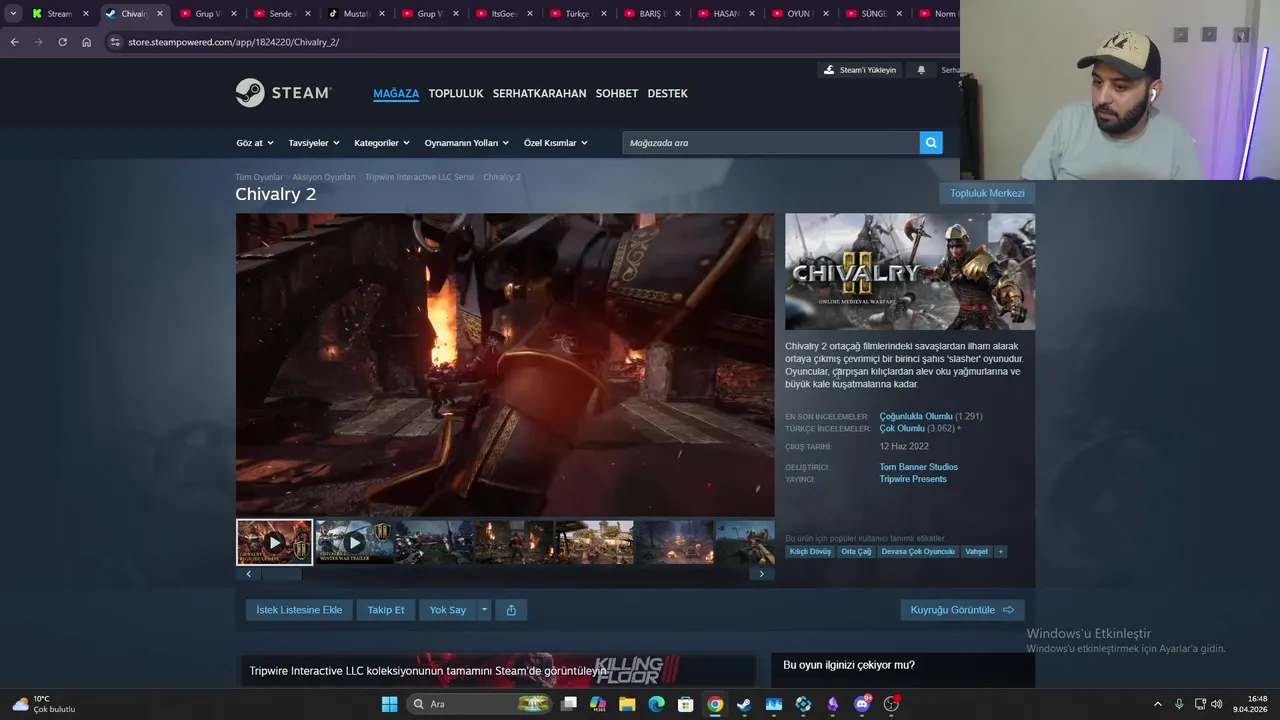Open Steam notifications bell
Viewport: 1280px width, 720px height.
click(921, 70)
